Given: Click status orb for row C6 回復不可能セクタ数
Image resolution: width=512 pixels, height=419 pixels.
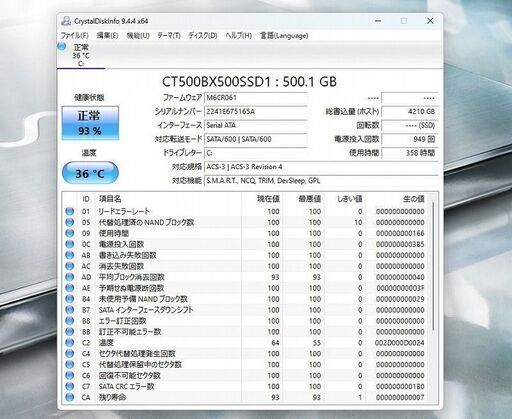Looking at the screenshot, I should tap(69, 375).
